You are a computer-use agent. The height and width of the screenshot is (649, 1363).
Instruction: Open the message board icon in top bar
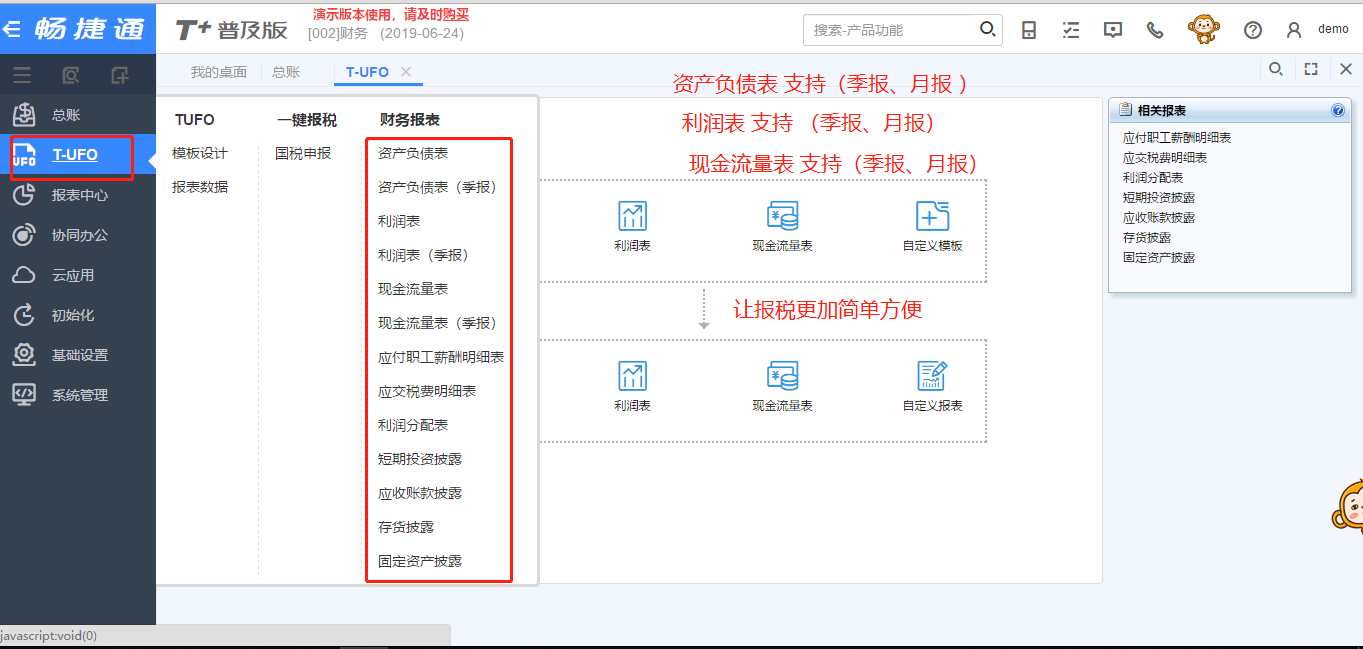tap(1113, 30)
